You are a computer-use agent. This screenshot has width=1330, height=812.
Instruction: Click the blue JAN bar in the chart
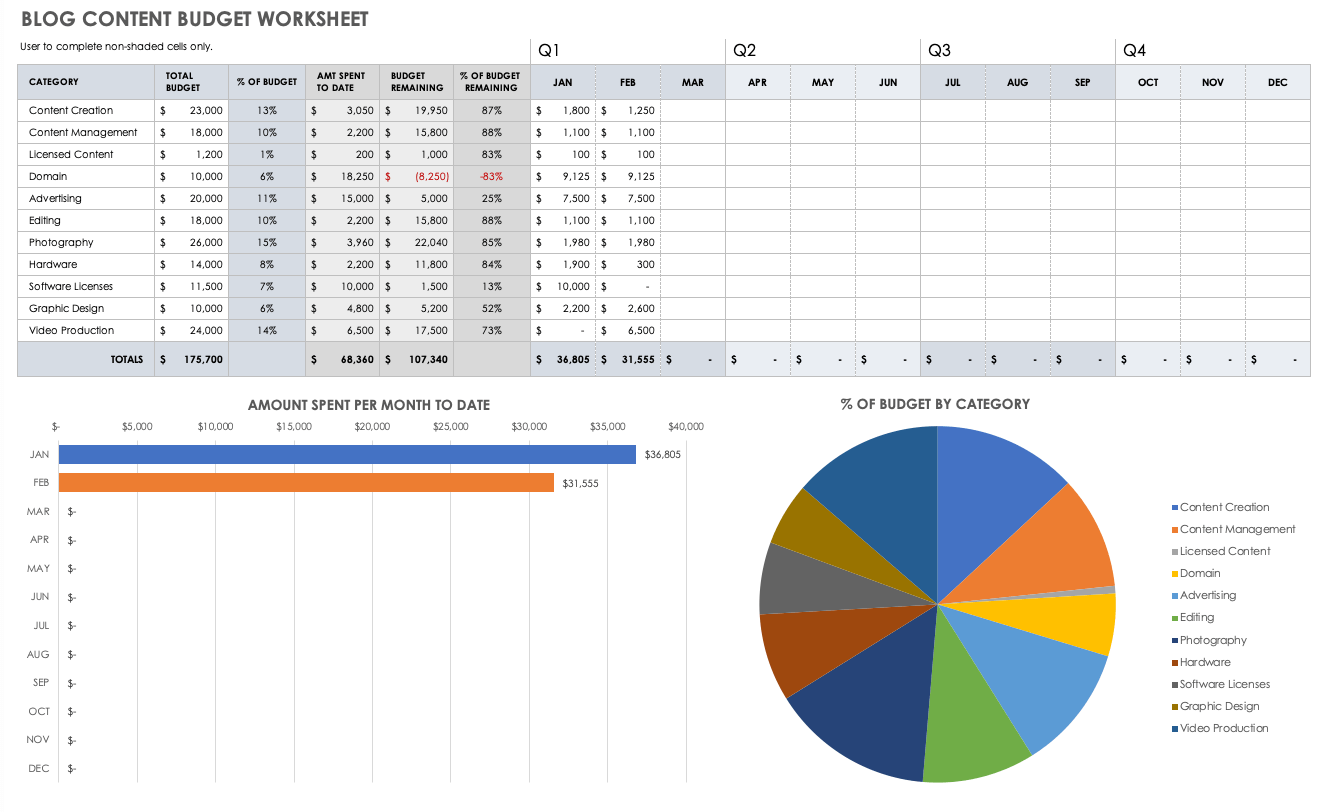click(347, 455)
